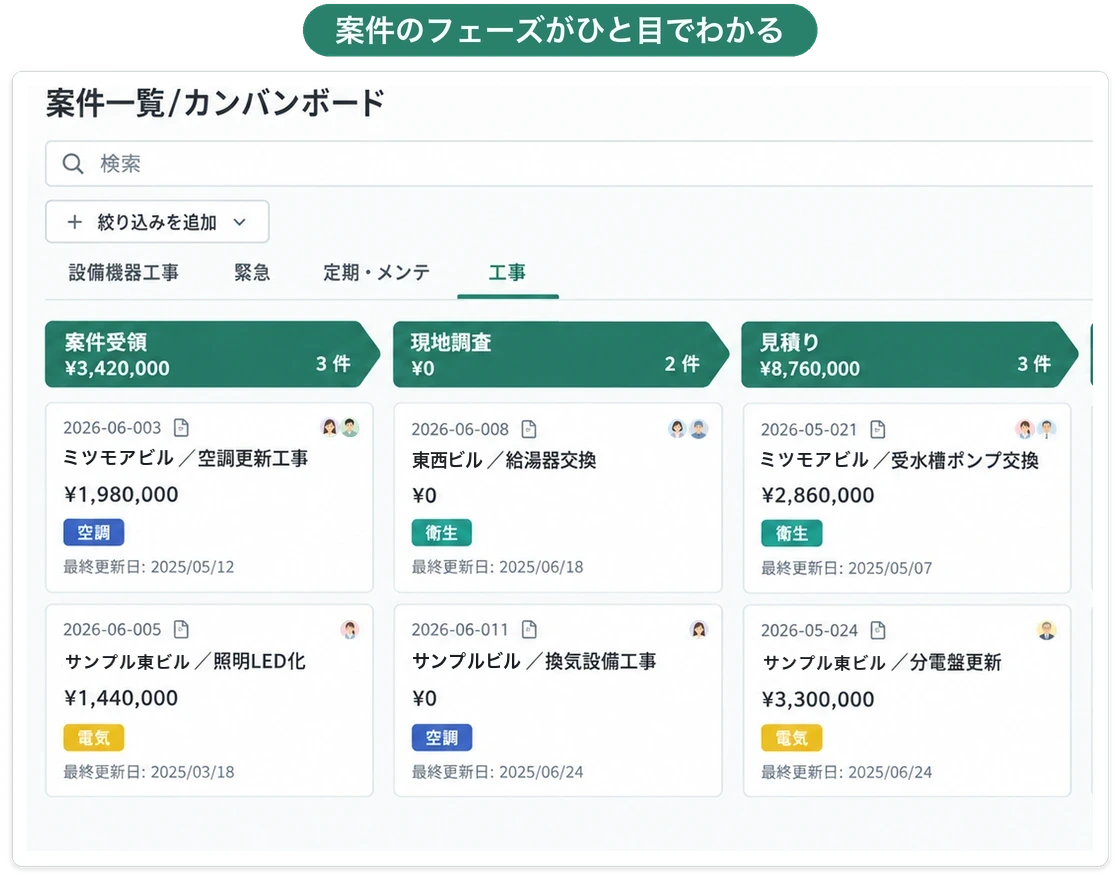Open document icon next to 2026-06-011
Viewport: 1120px width, 881px height.
pos(529,629)
